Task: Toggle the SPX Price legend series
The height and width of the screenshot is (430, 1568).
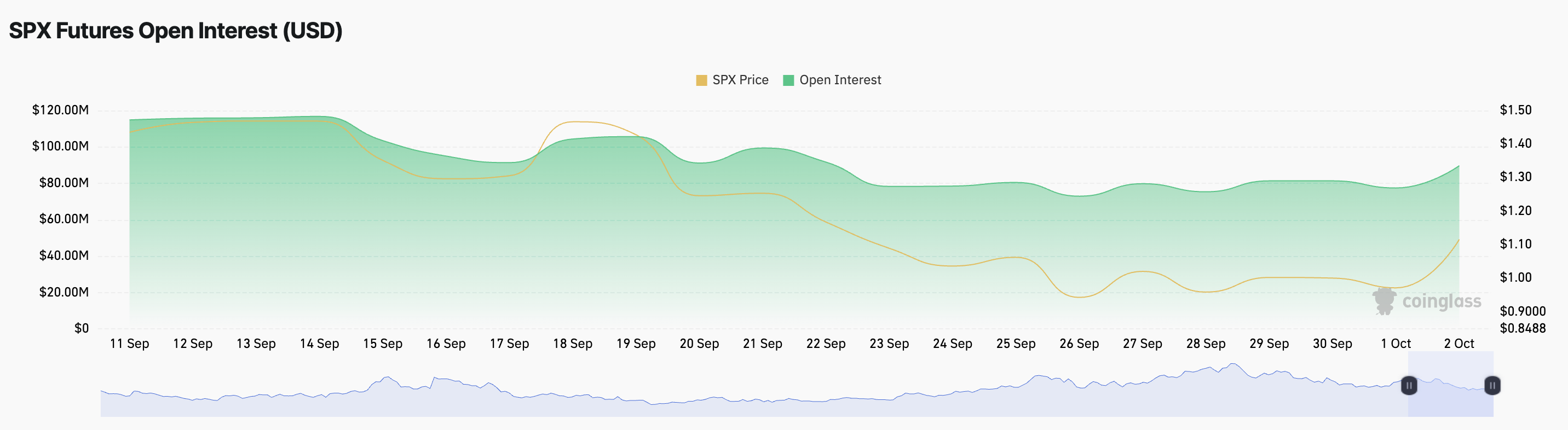Action: (732, 80)
